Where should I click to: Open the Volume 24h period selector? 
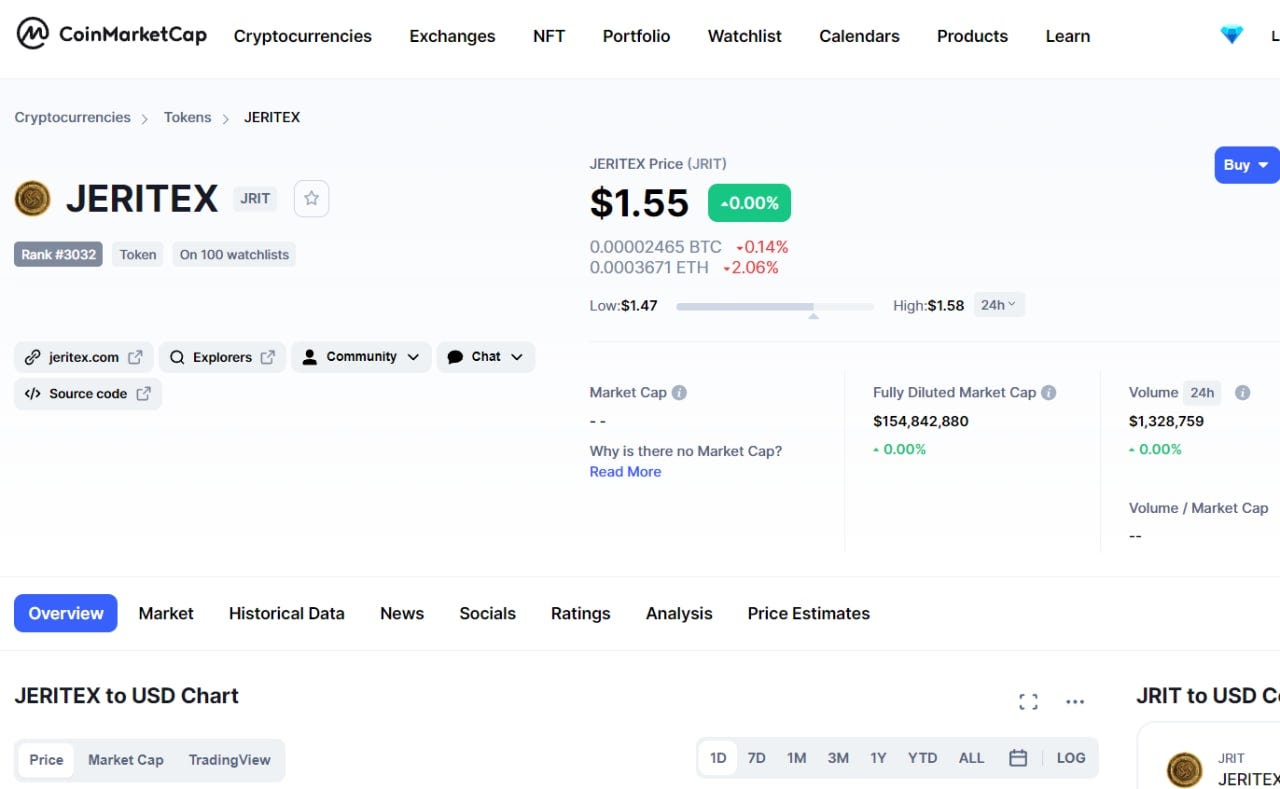[x=1202, y=392]
